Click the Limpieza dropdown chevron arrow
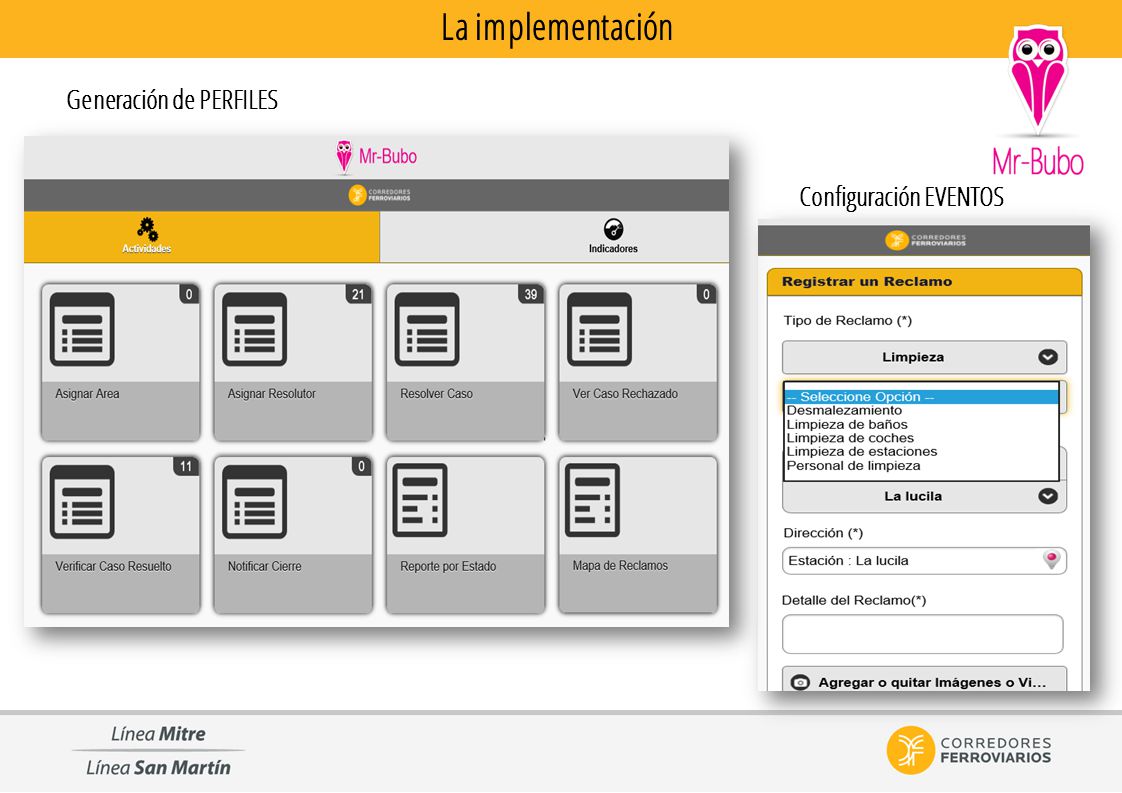 1048,357
